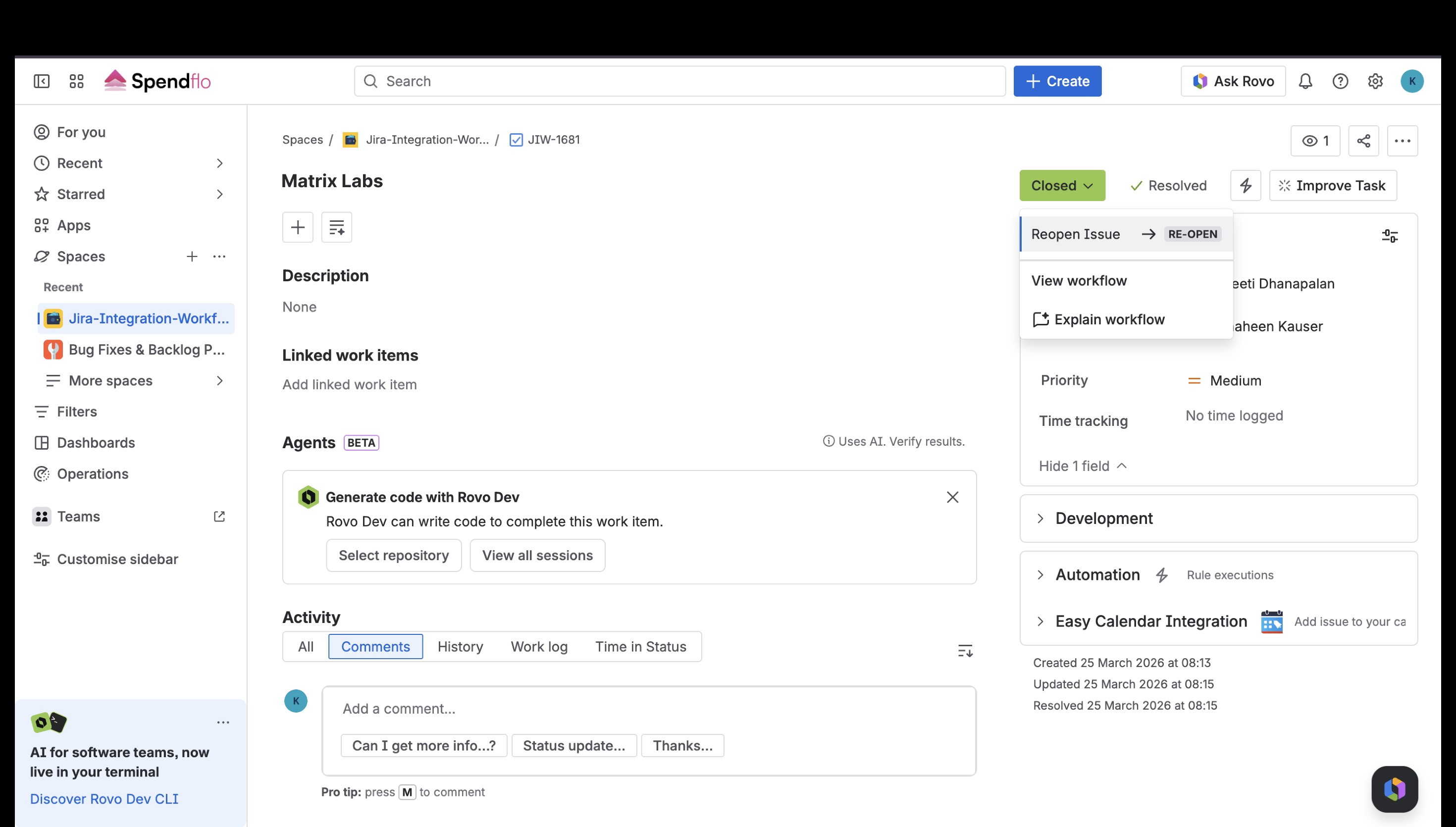Open the floating Rovo chat button

tap(1395, 789)
